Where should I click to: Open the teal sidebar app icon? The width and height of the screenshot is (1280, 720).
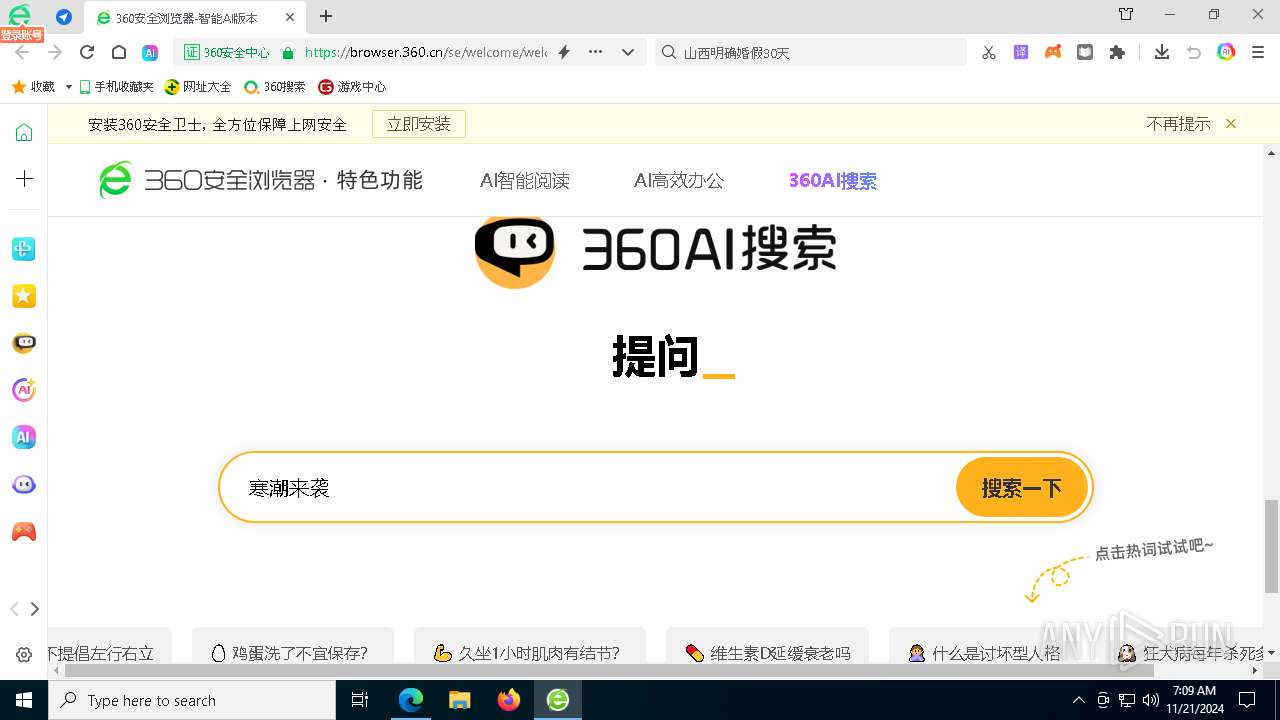click(x=24, y=249)
